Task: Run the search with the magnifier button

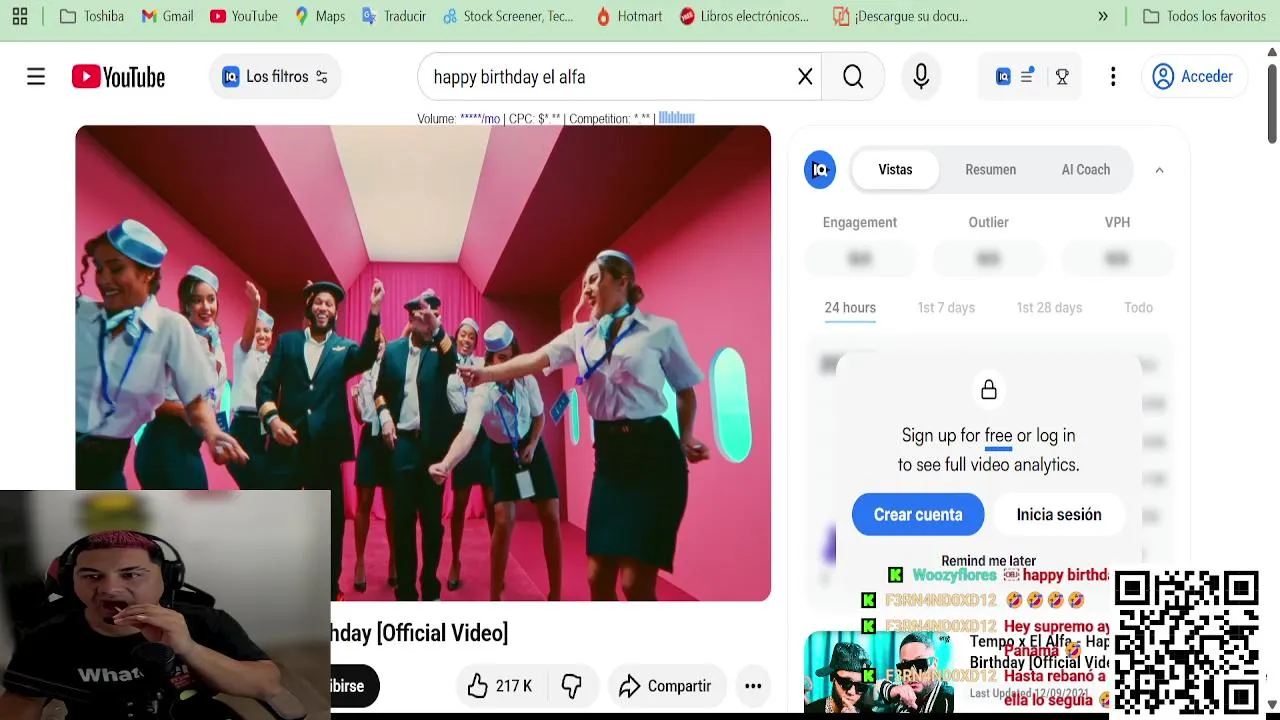Action: click(x=853, y=77)
